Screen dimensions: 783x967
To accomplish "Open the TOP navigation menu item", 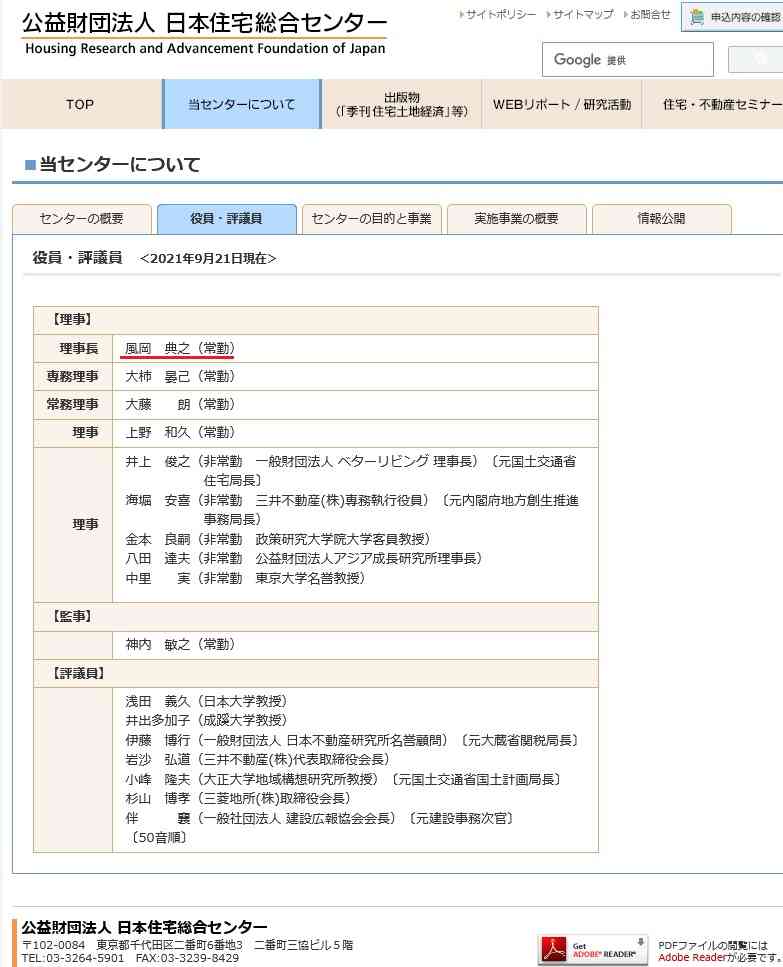I will 80,104.
